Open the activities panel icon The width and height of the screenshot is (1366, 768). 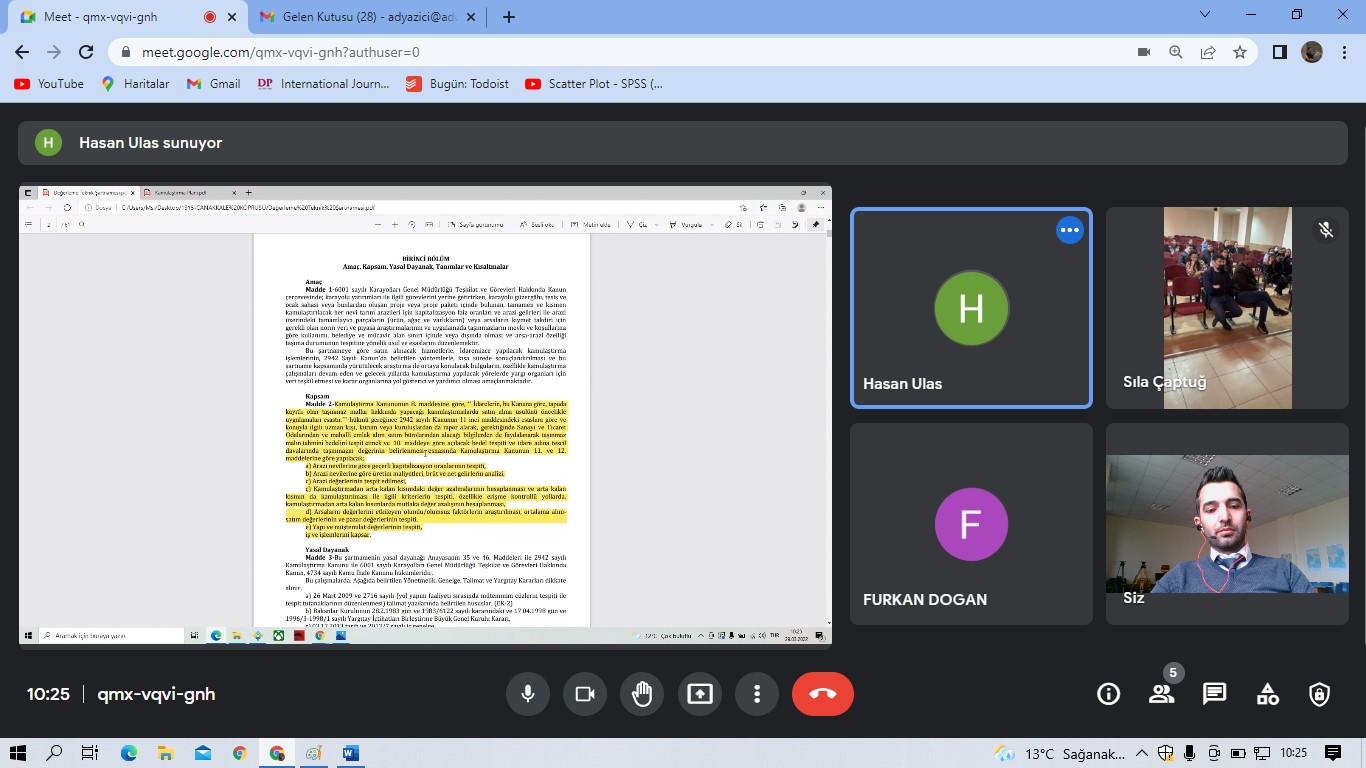1267,694
